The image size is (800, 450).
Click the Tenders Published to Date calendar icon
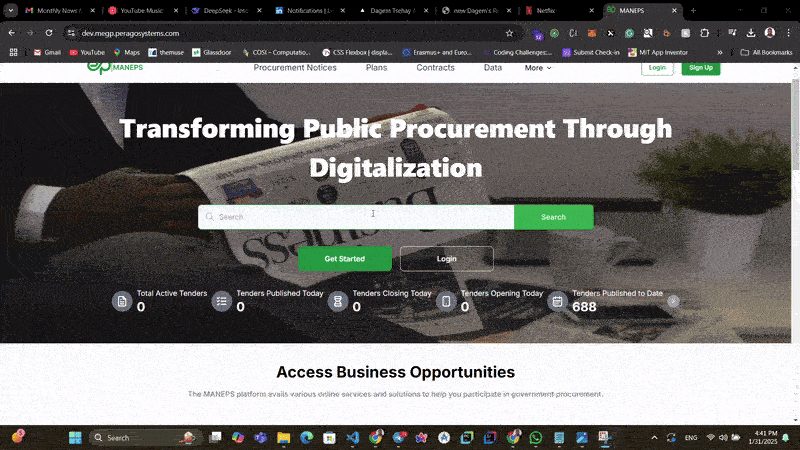tap(558, 301)
